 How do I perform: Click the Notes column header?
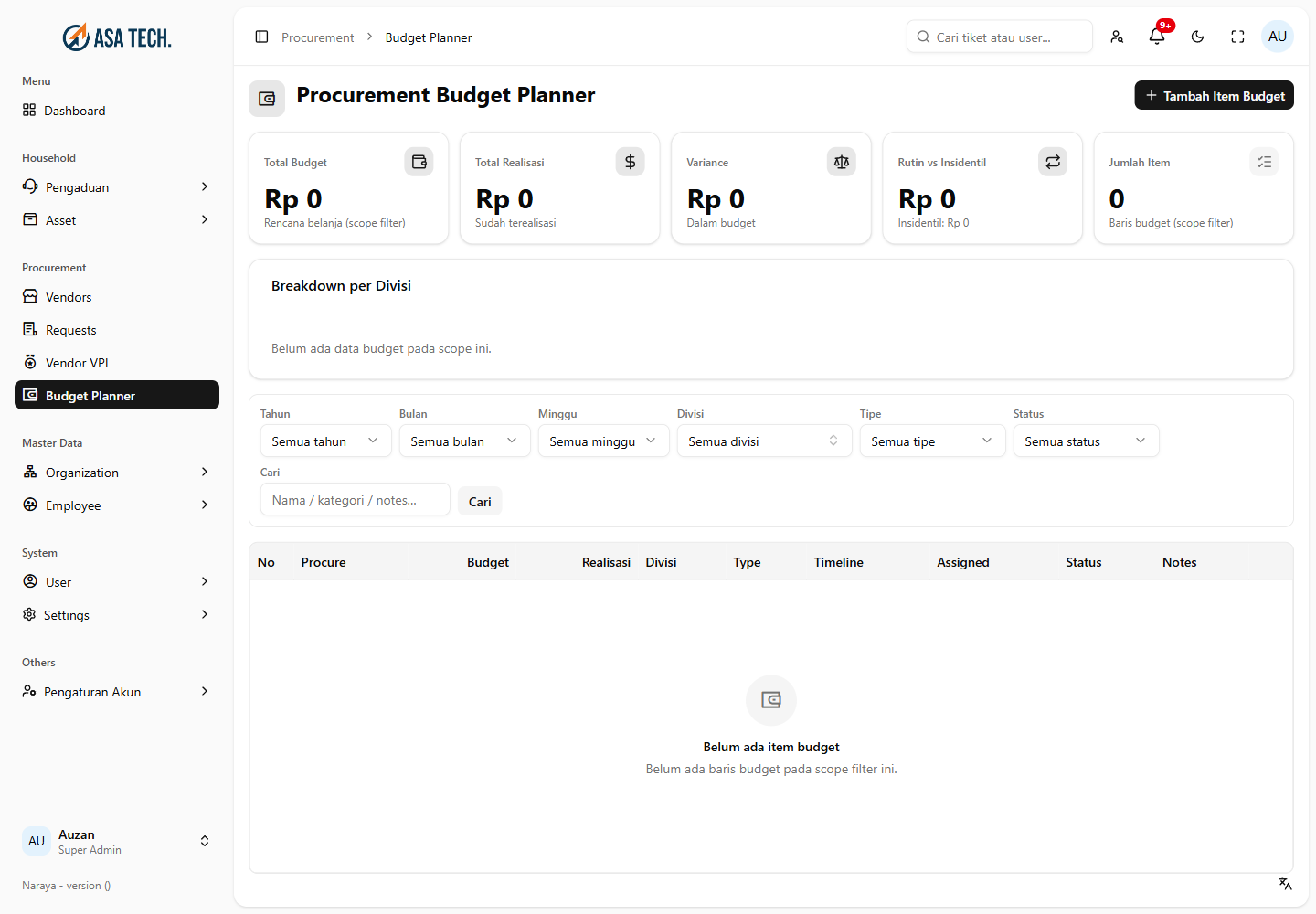click(x=1179, y=562)
